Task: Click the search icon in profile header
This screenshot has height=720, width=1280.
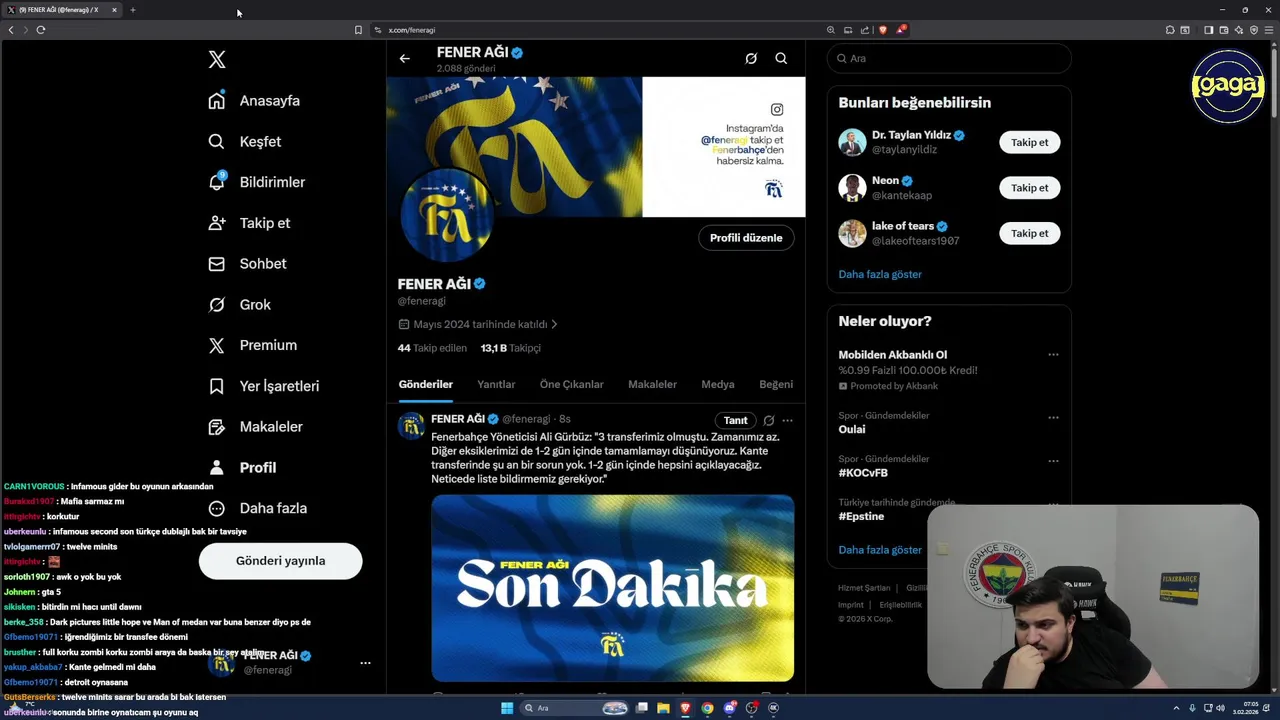Action: [781, 58]
